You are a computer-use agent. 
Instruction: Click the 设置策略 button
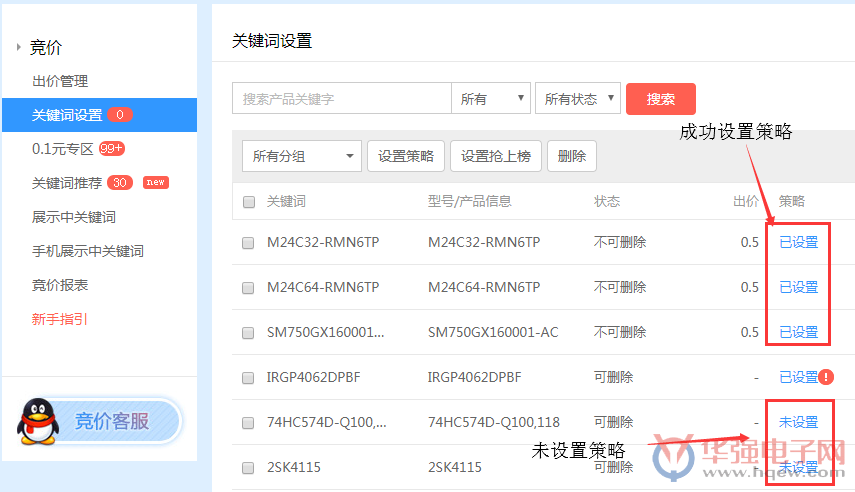(406, 156)
